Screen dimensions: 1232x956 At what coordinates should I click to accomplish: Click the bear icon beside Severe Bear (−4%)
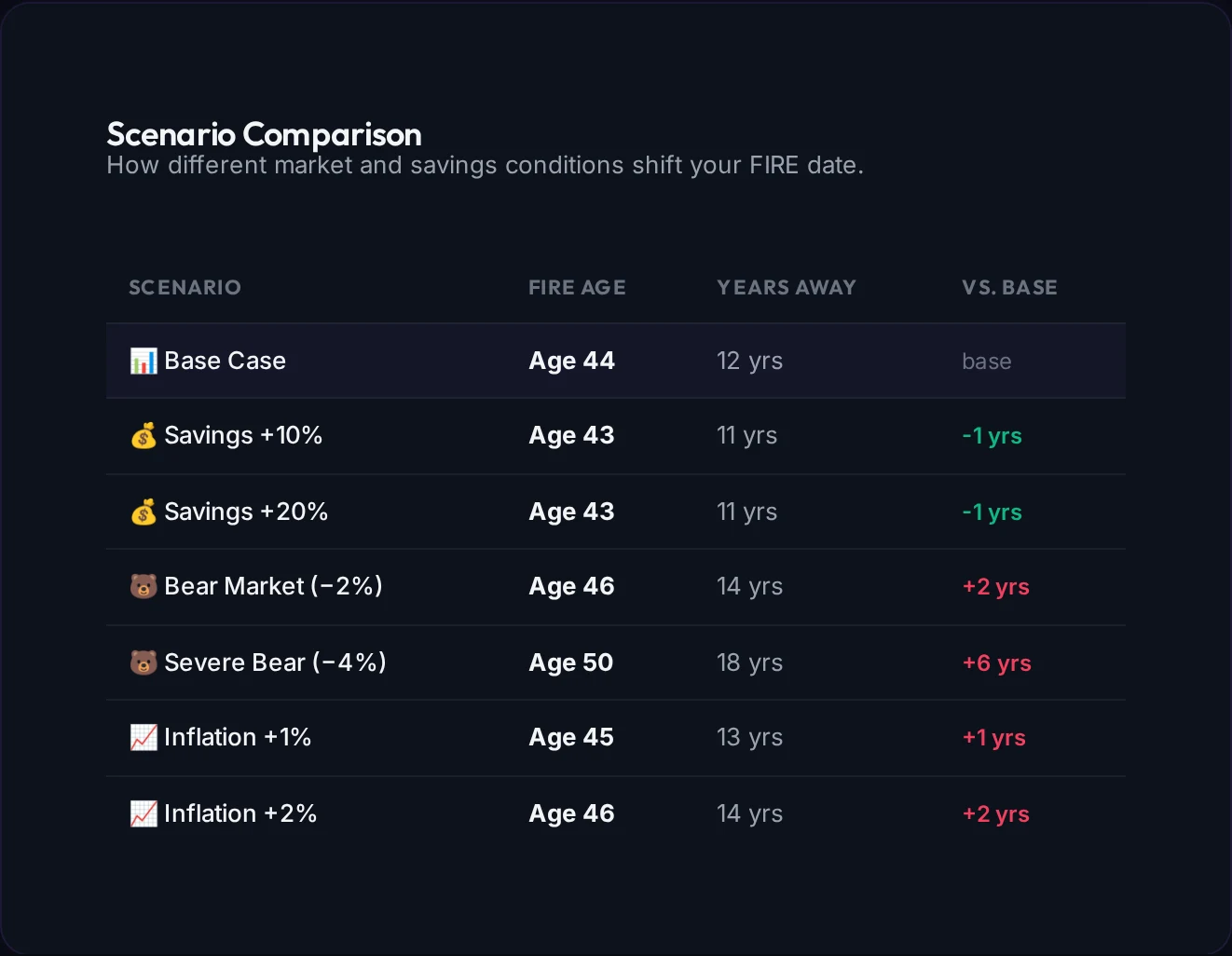click(x=144, y=662)
